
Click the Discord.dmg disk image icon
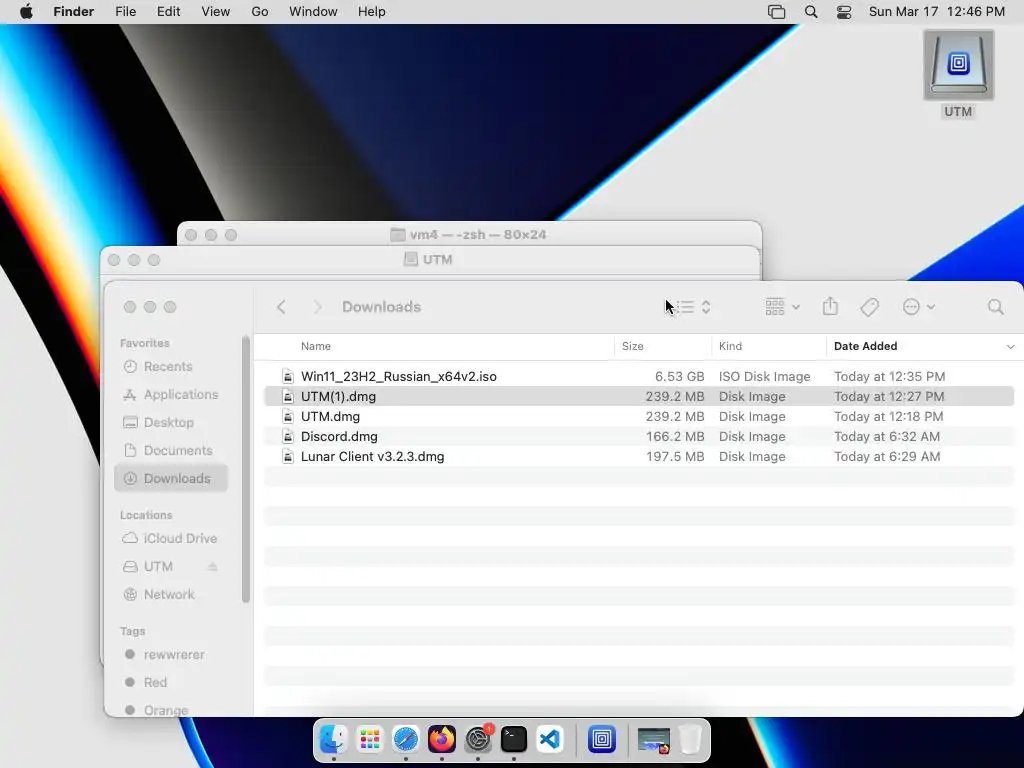(x=287, y=436)
